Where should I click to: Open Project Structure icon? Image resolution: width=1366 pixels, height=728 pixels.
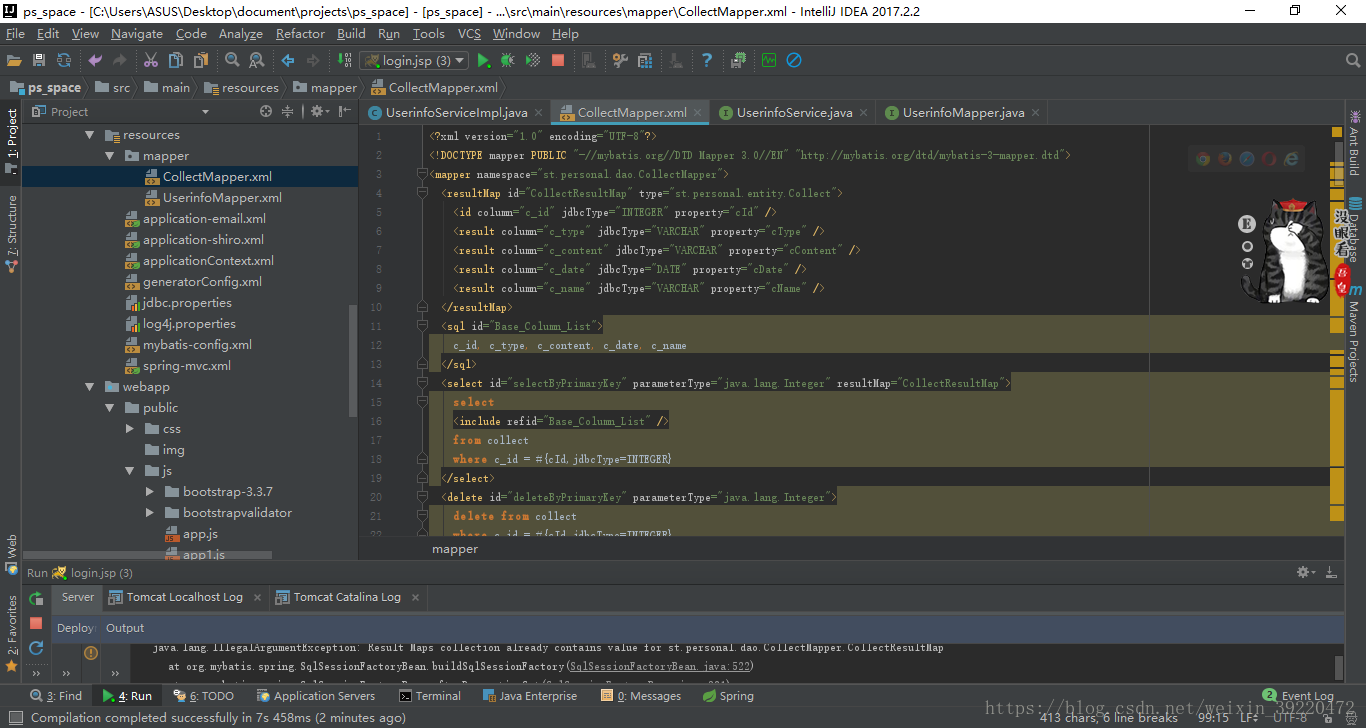click(644, 60)
